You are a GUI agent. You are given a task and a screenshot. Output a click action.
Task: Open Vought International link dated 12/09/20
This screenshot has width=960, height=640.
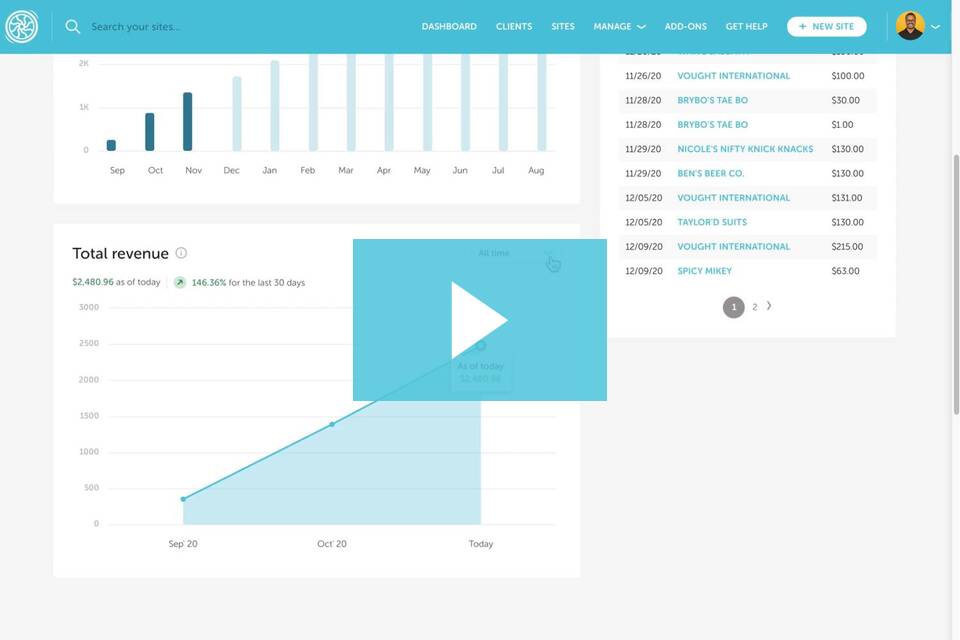733,247
